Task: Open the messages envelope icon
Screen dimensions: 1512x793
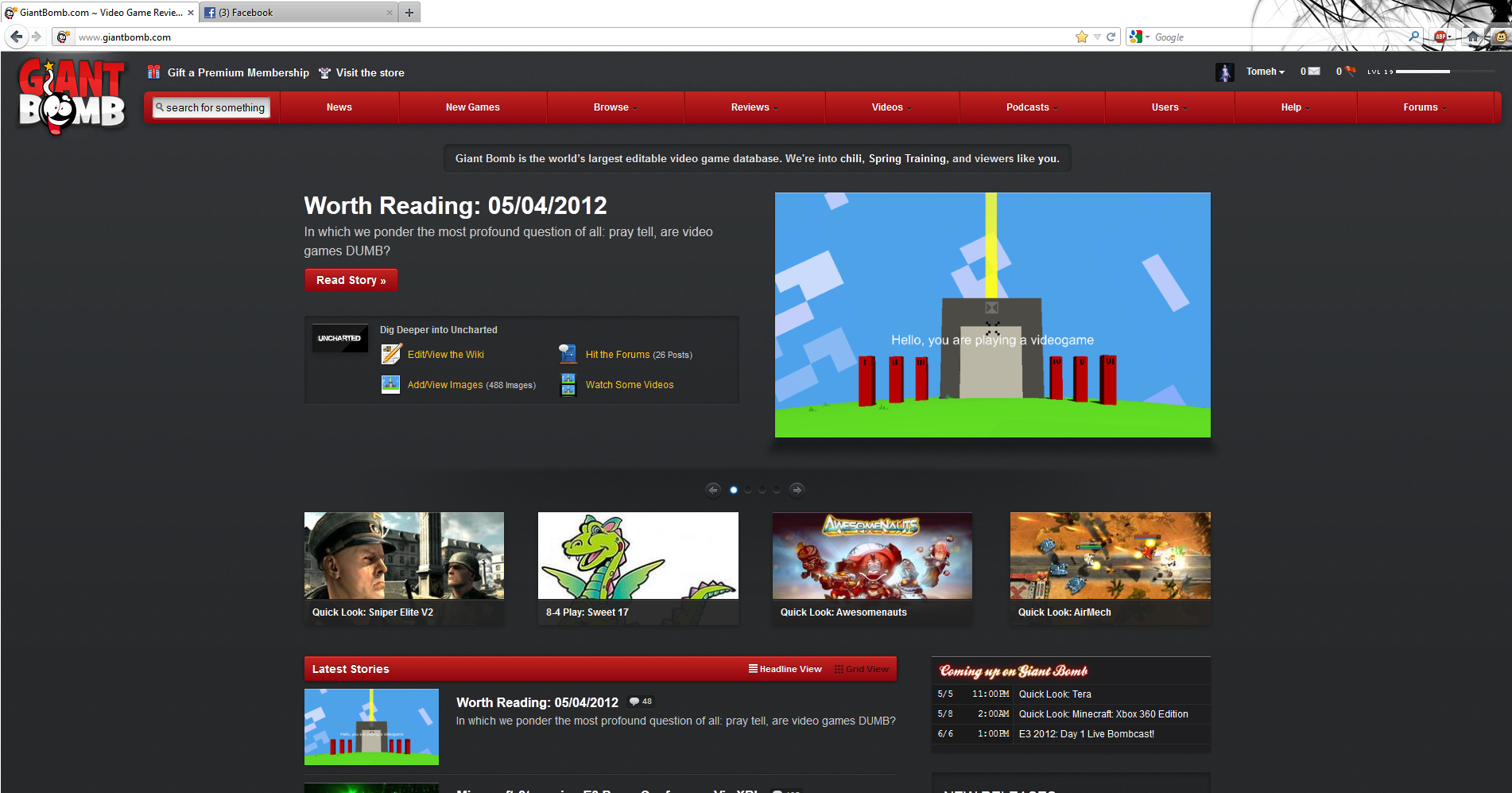Action: click(x=1314, y=72)
